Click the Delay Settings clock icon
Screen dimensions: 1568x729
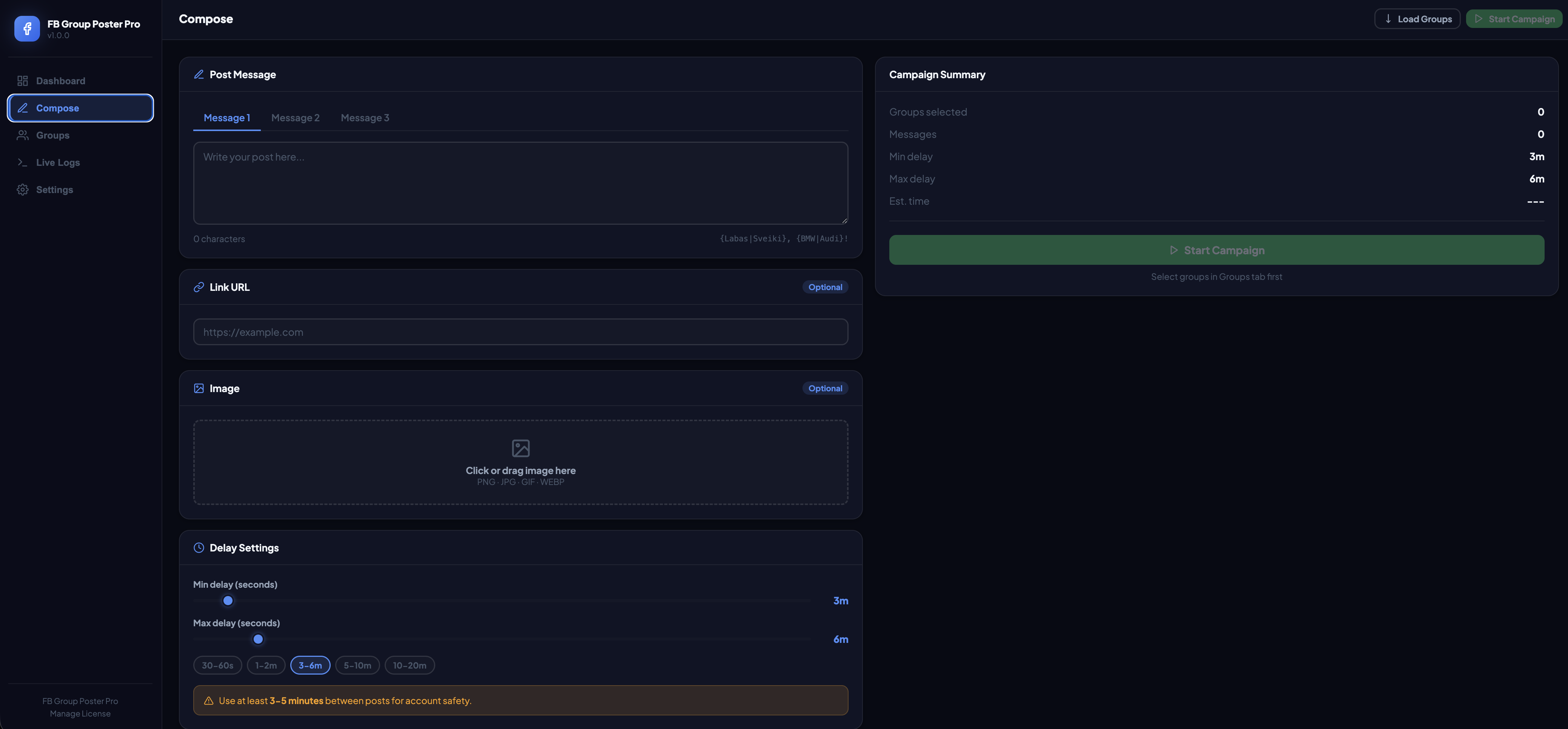(x=199, y=548)
